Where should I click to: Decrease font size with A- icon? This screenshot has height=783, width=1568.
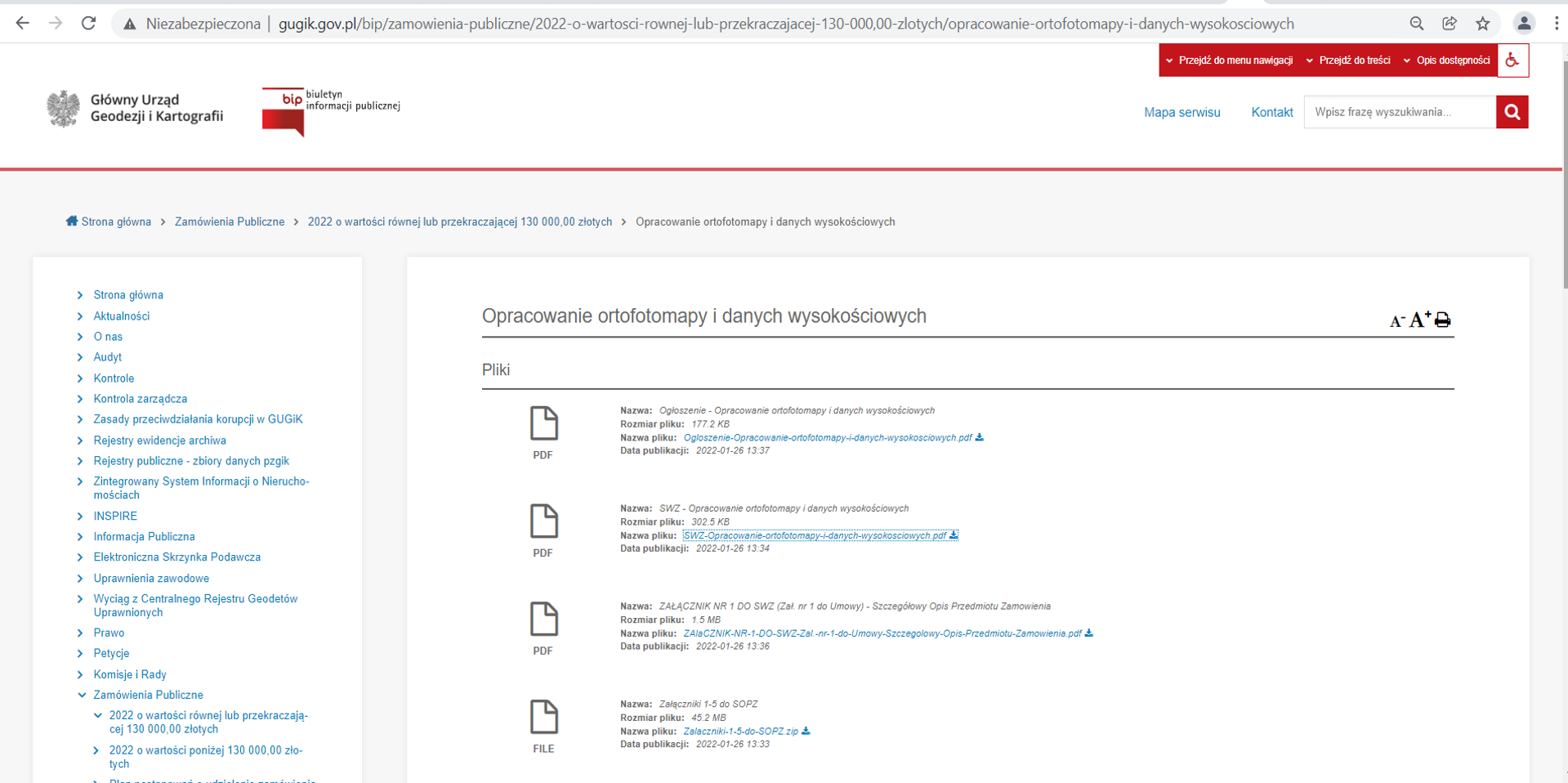tap(1396, 321)
